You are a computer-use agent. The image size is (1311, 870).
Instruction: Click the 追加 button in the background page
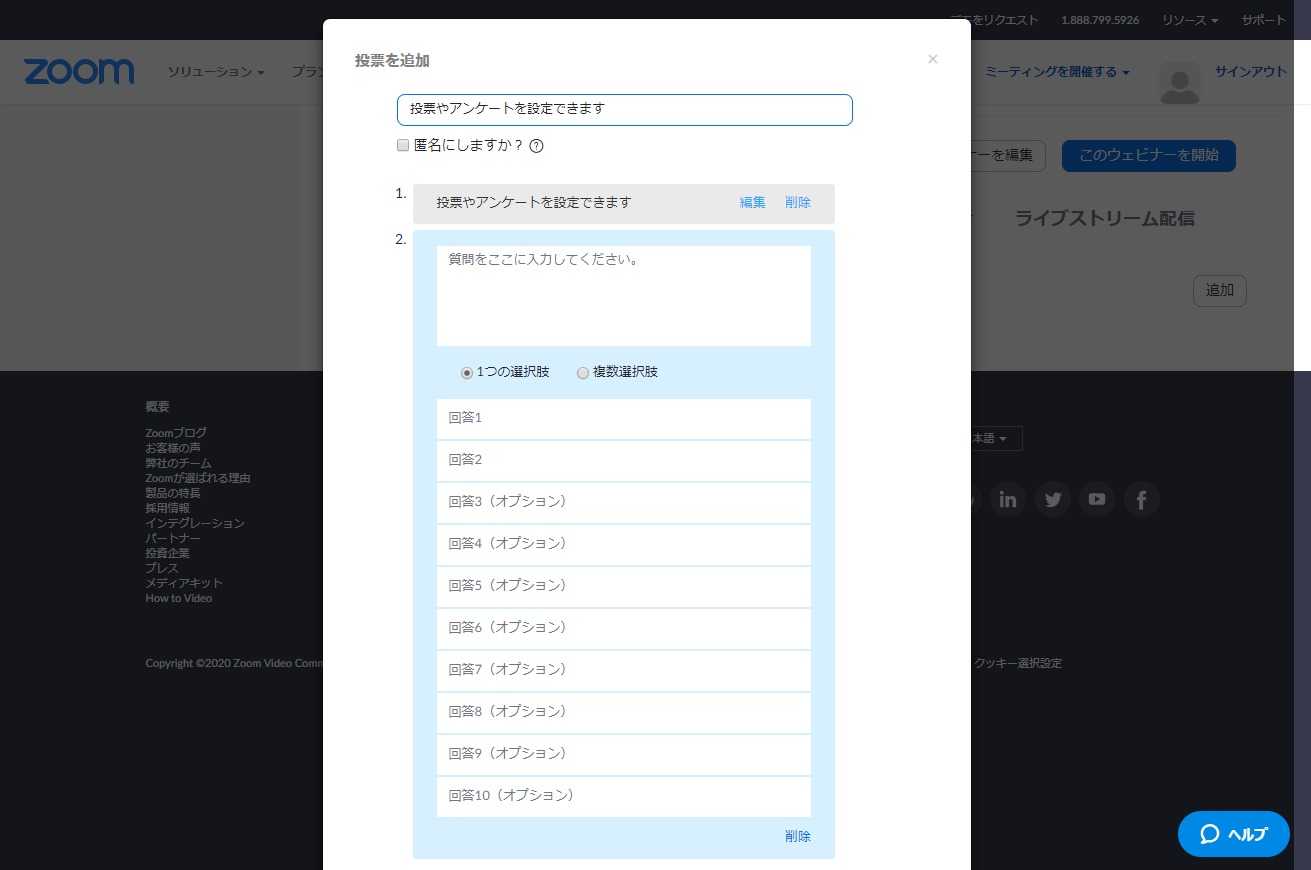pos(1220,291)
